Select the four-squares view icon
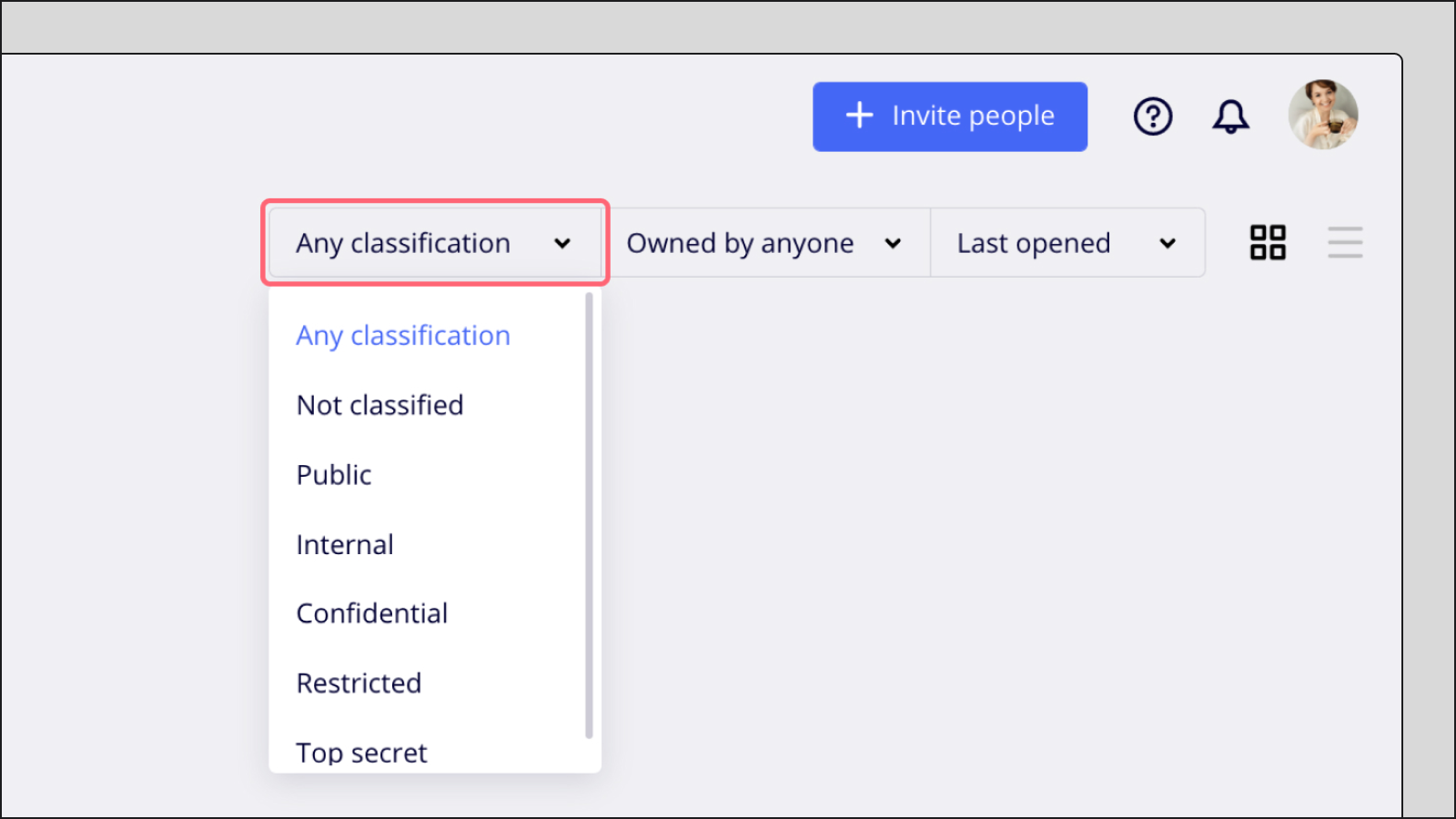Image resolution: width=1456 pixels, height=819 pixels. click(1267, 242)
